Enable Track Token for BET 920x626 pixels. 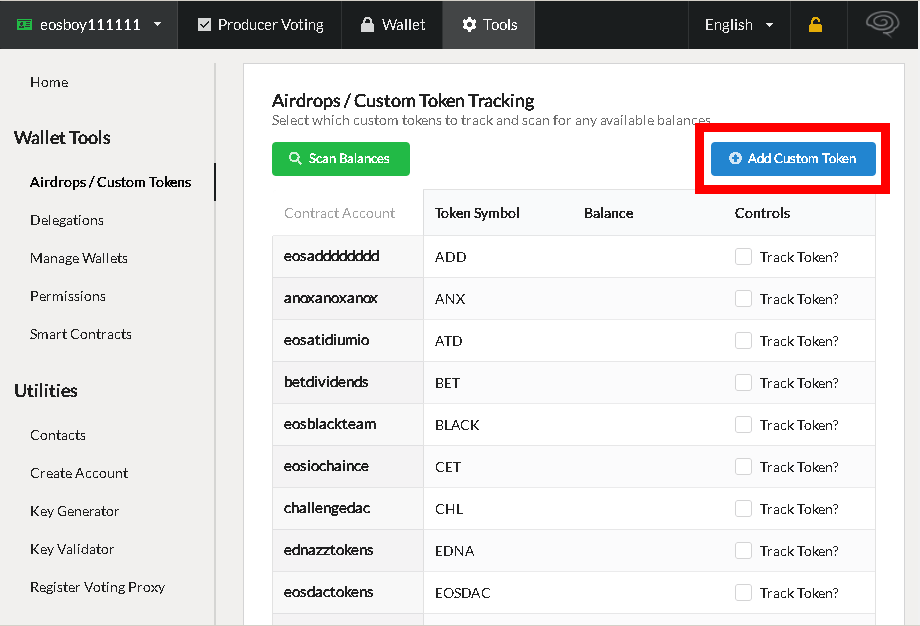(x=743, y=383)
